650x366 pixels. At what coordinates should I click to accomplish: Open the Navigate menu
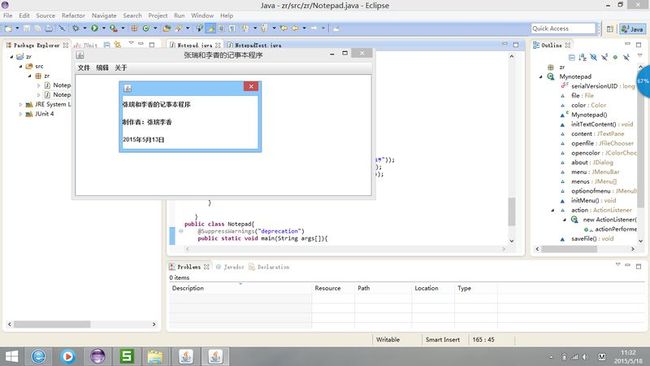point(104,15)
